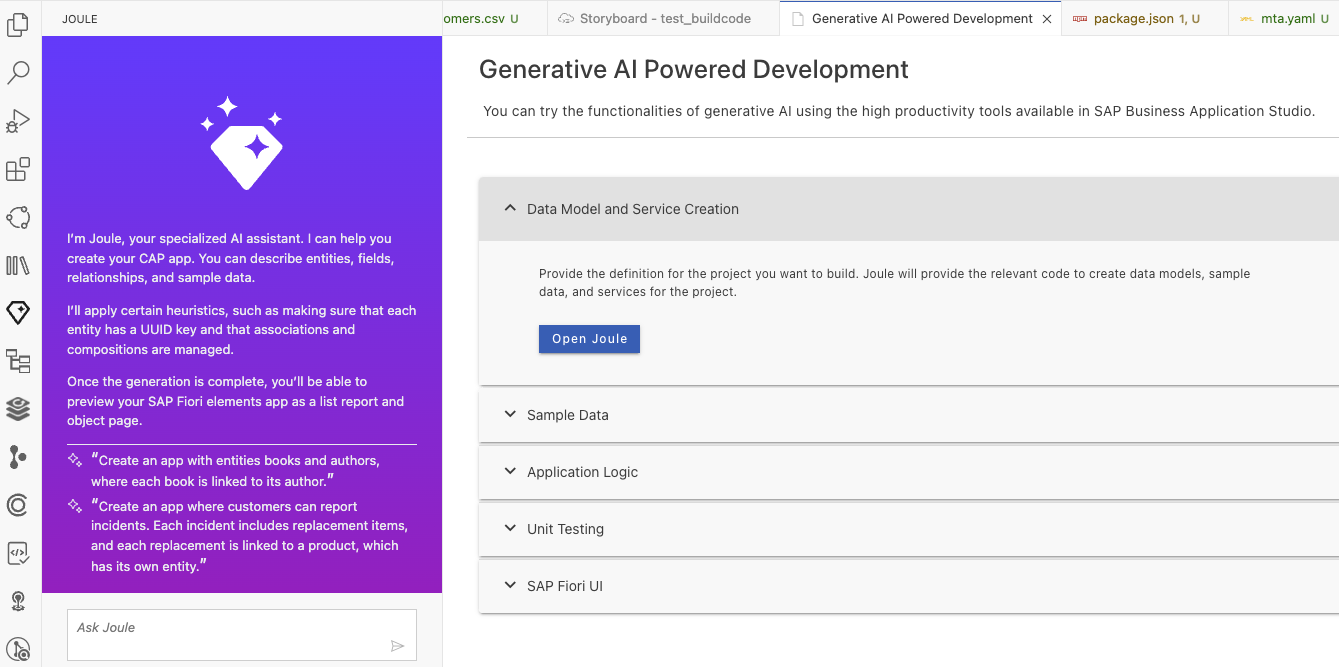Open the Run and Debug view
This screenshot has height=667, width=1339.
point(18,120)
